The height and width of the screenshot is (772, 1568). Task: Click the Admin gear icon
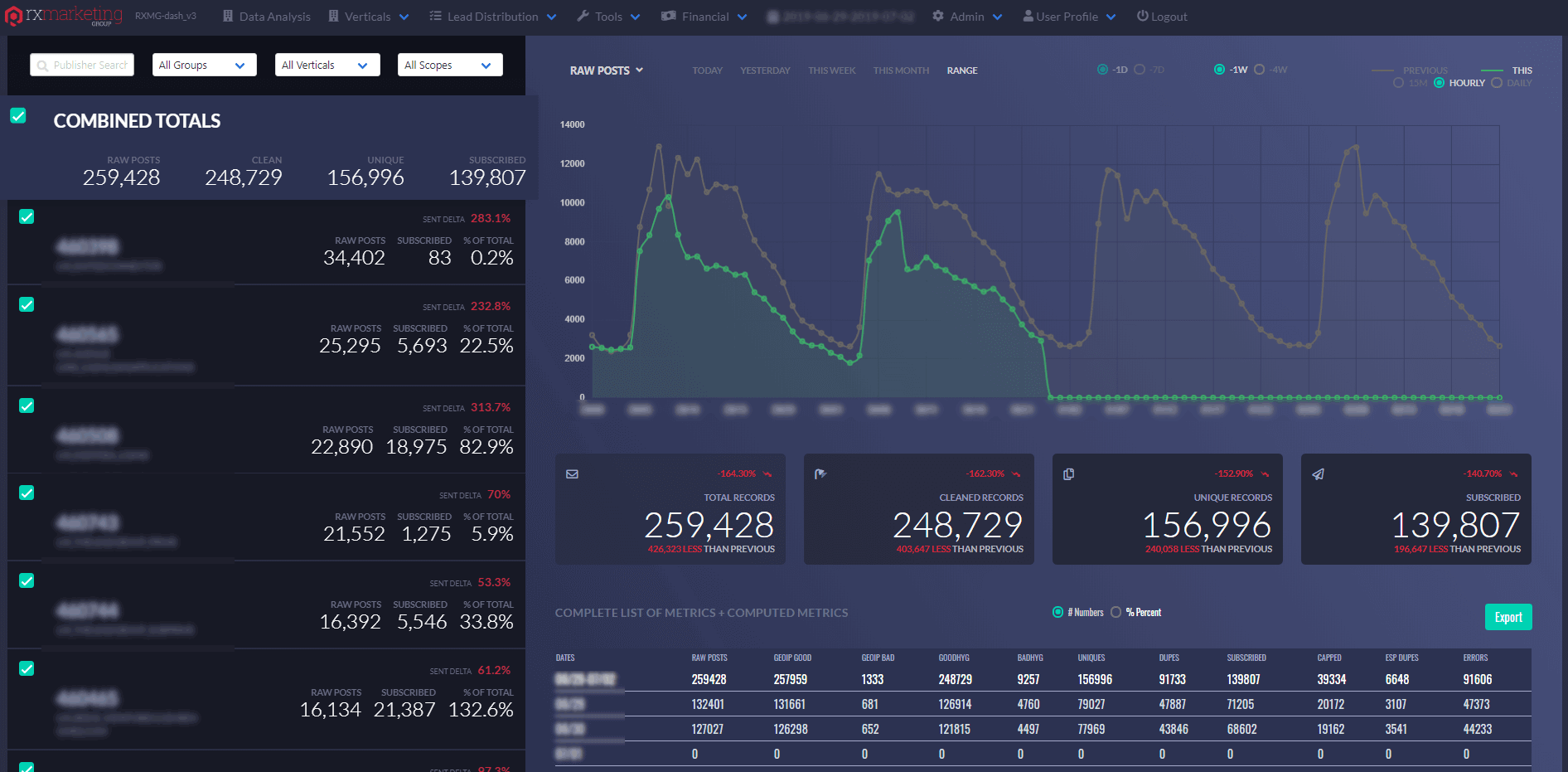coord(938,17)
